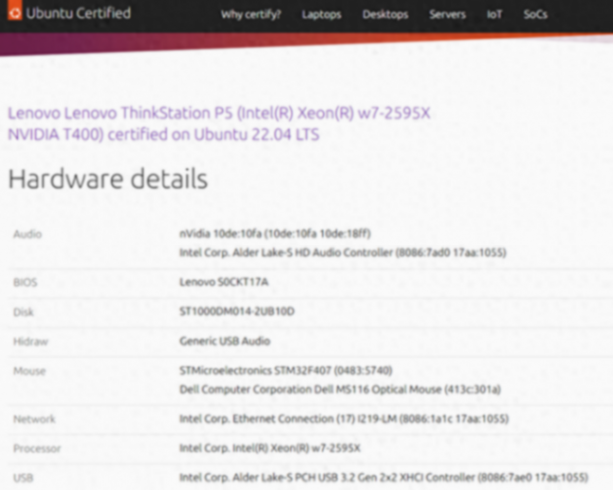Go to the Laptops section
Viewport: 613px width, 490px height.
point(321,14)
